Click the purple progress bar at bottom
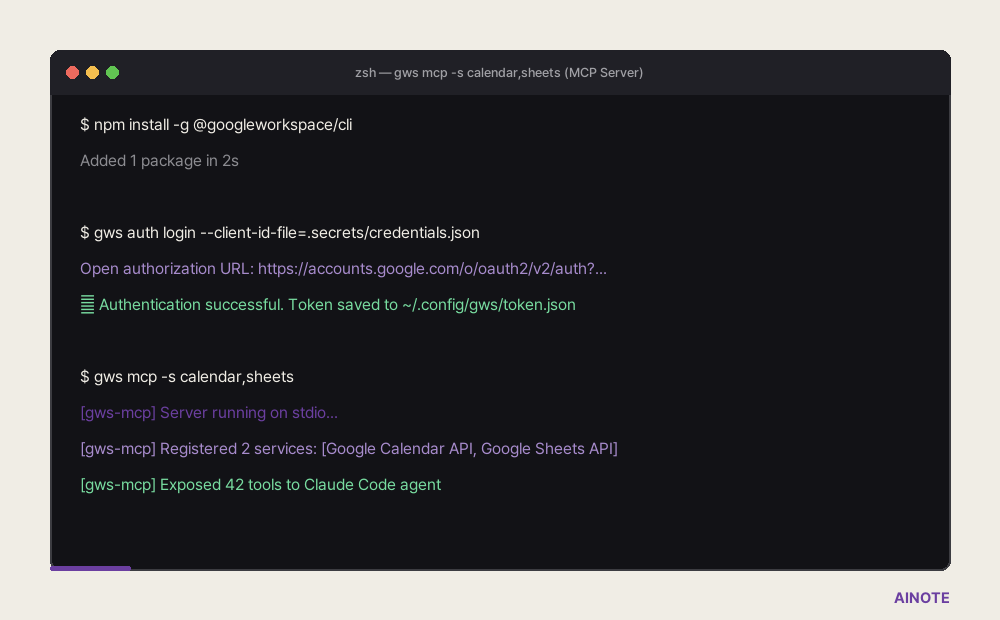Image resolution: width=1000 pixels, height=620 pixels. [x=91, y=568]
